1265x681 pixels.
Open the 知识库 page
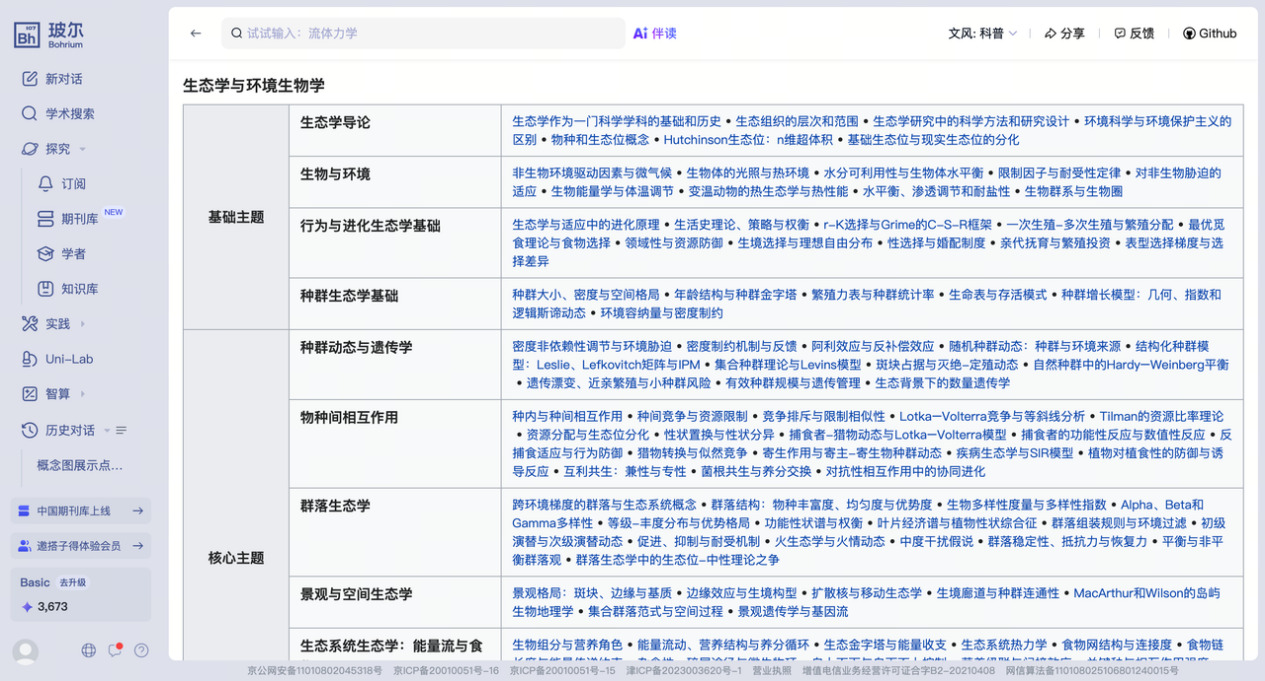point(79,289)
